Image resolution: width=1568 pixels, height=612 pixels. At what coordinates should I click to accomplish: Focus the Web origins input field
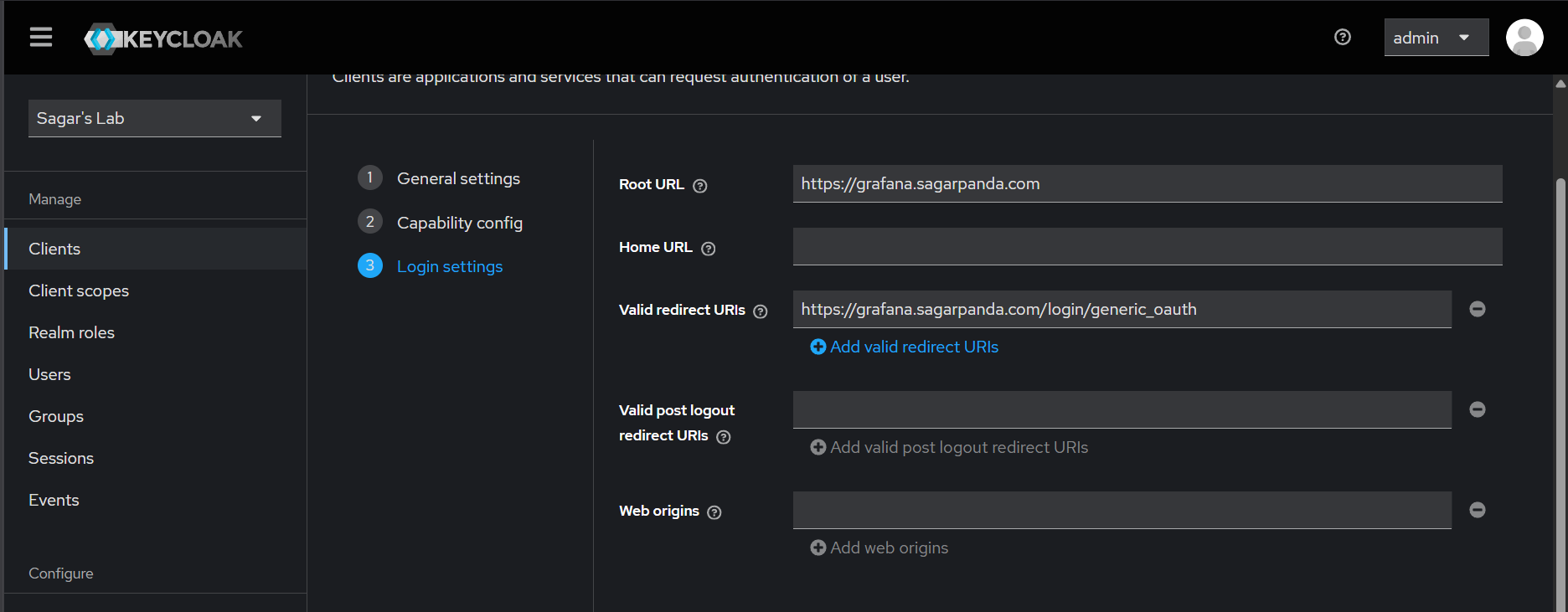[1122, 510]
